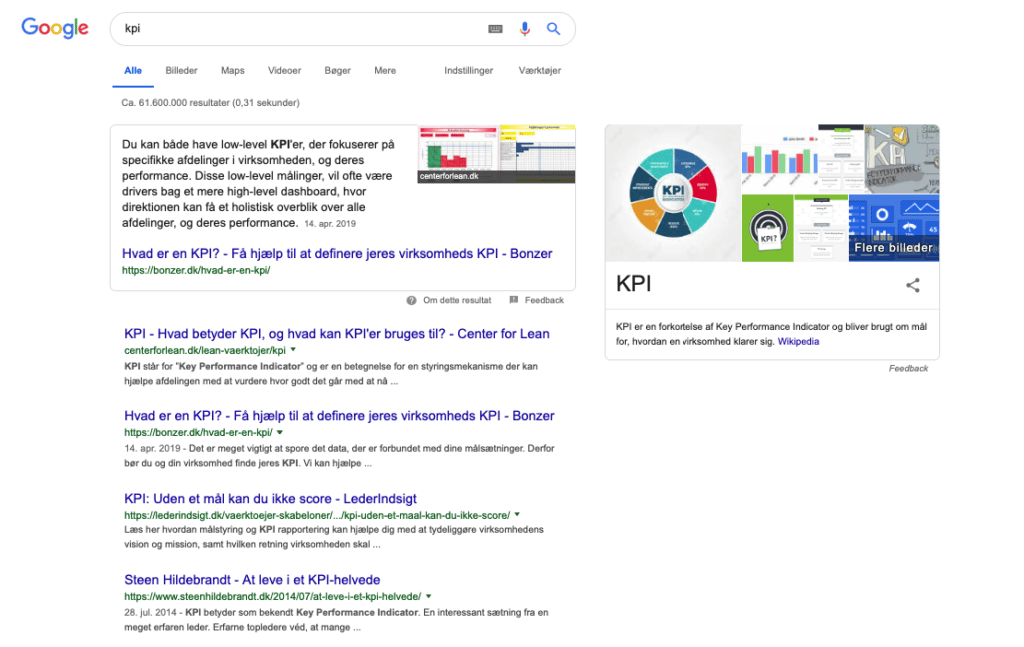Click the centerforlean.dk/lean-vaerktojer/kpi URL text

point(205,351)
